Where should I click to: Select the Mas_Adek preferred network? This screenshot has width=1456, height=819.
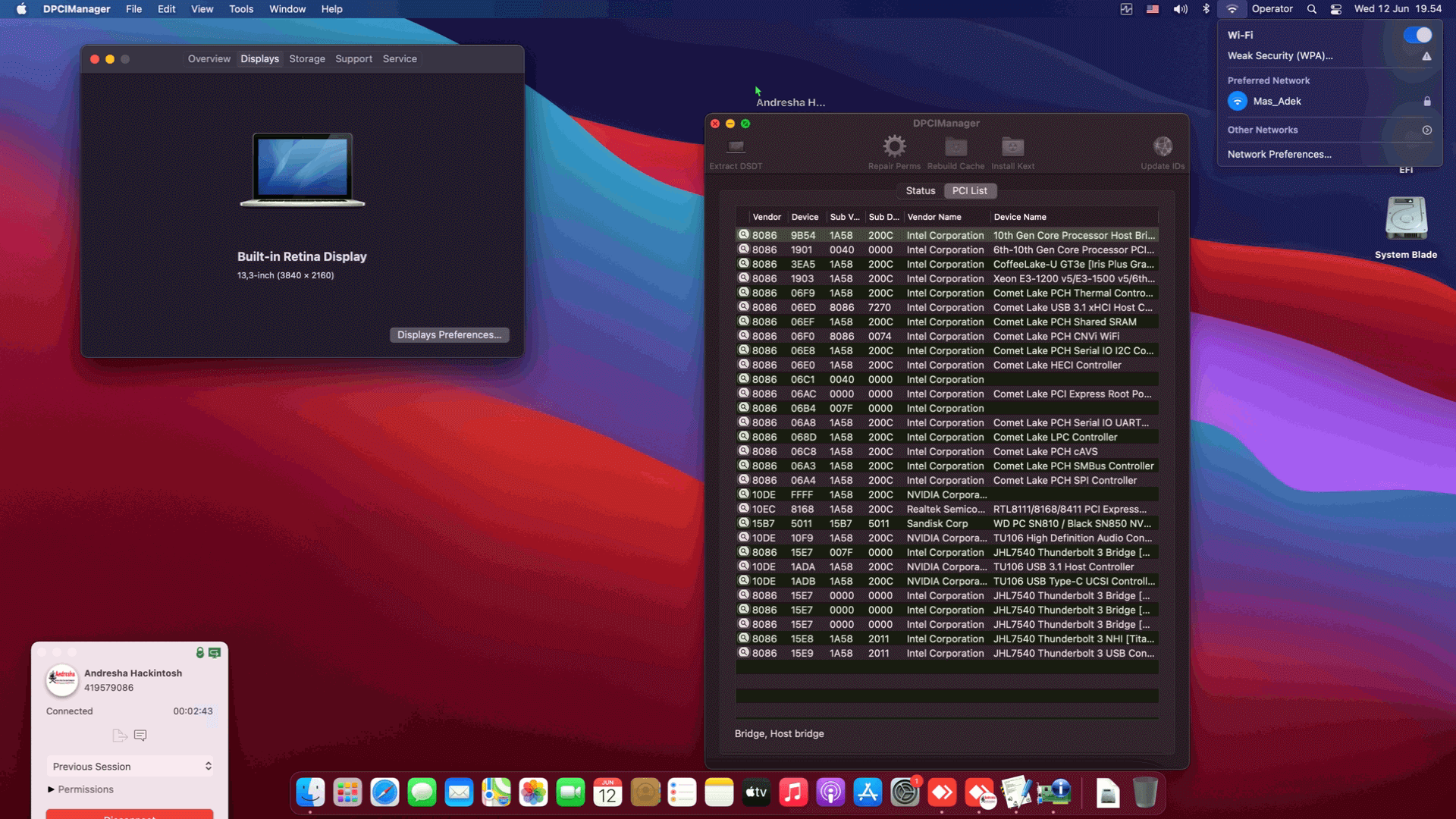(x=1329, y=101)
